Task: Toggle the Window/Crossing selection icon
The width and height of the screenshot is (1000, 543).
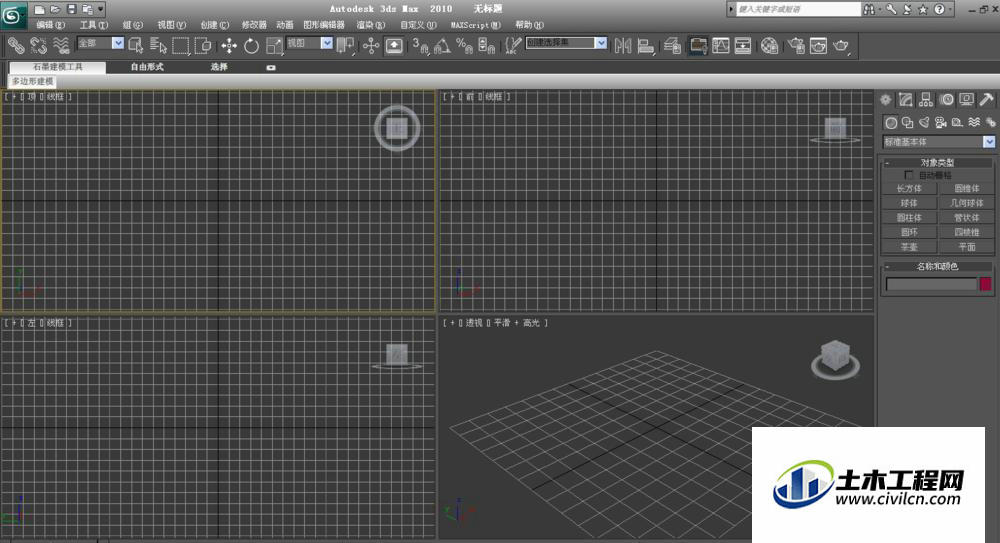Action: 203,45
